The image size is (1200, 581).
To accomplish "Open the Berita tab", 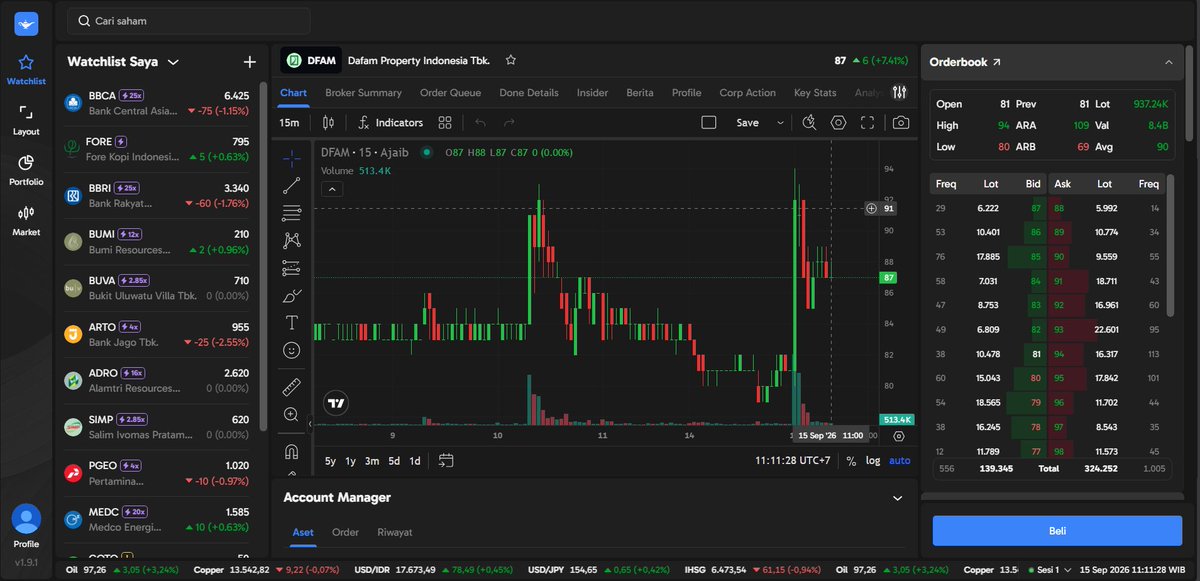I will click(640, 93).
